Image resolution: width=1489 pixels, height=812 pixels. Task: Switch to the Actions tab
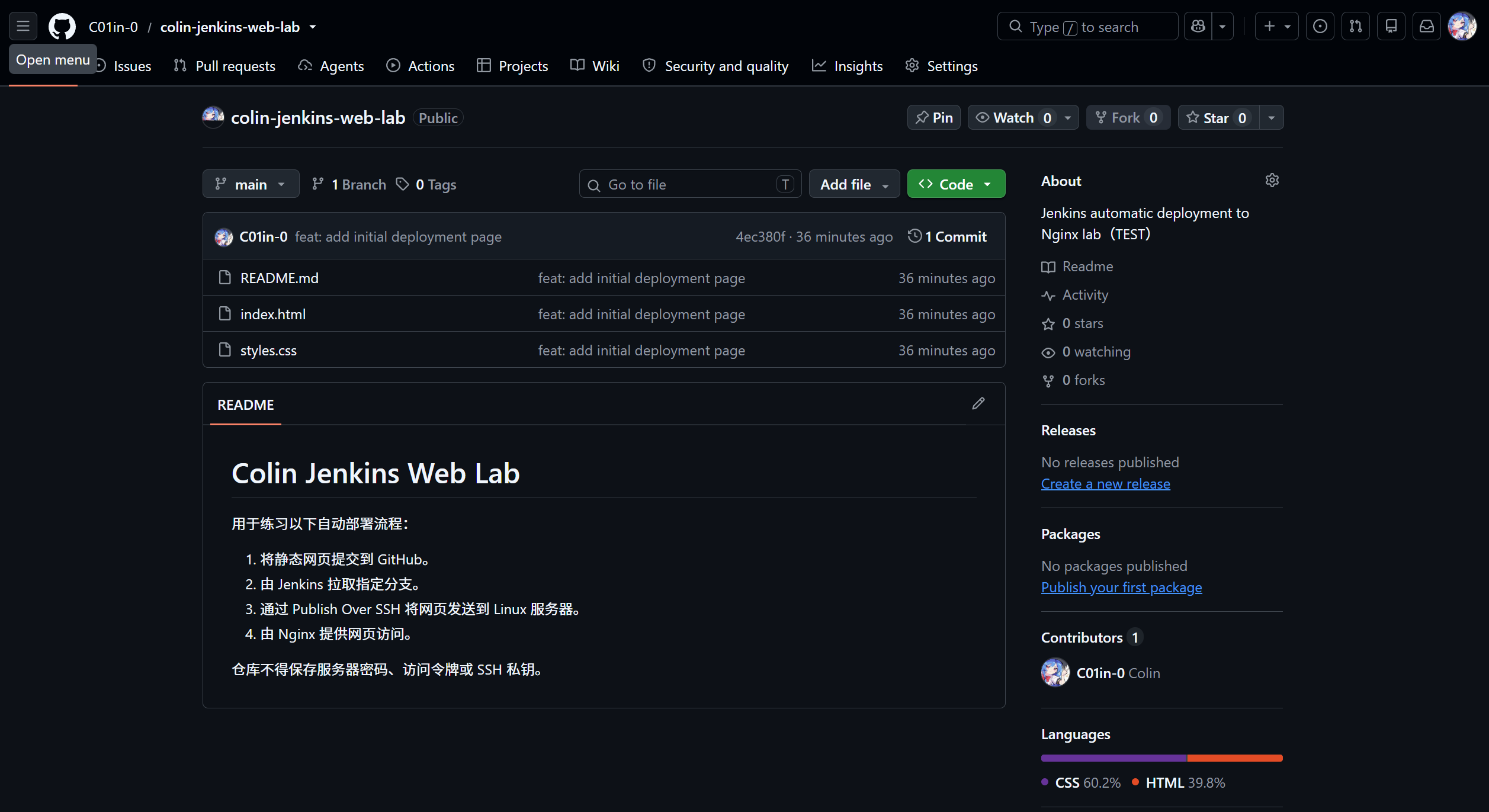(420, 66)
